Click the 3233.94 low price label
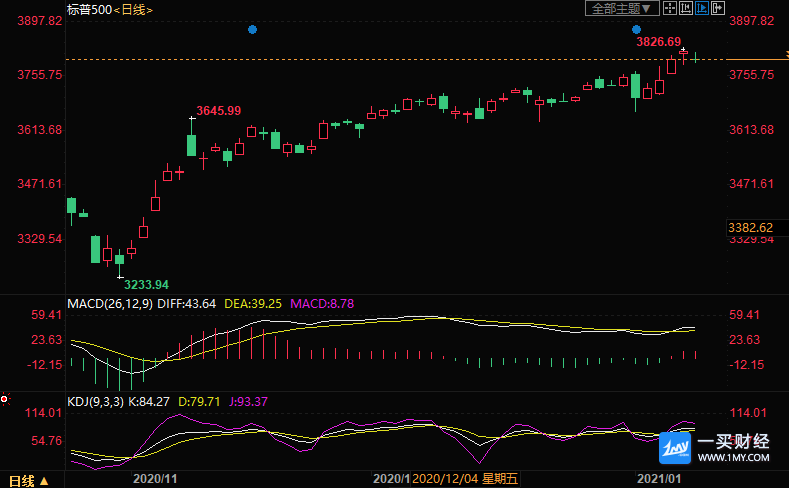This screenshot has width=789, height=488. coord(146,285)
